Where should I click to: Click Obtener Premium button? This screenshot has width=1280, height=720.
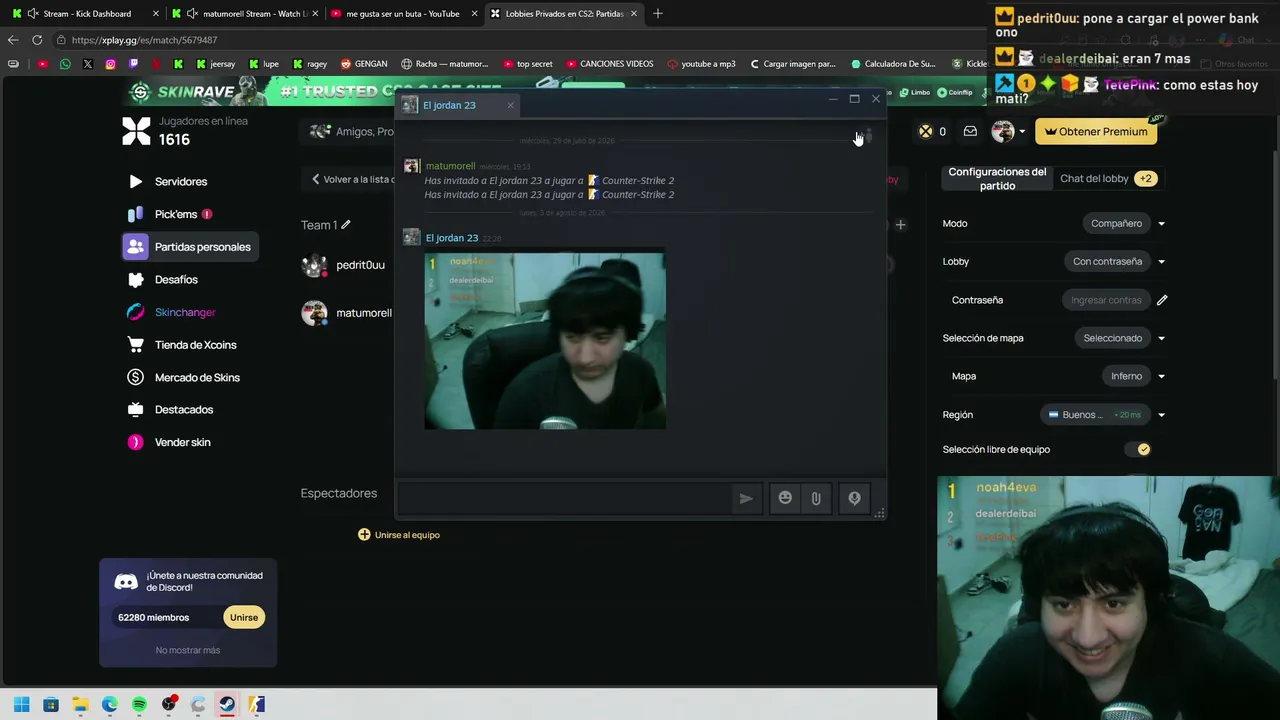coord(1096,132)
